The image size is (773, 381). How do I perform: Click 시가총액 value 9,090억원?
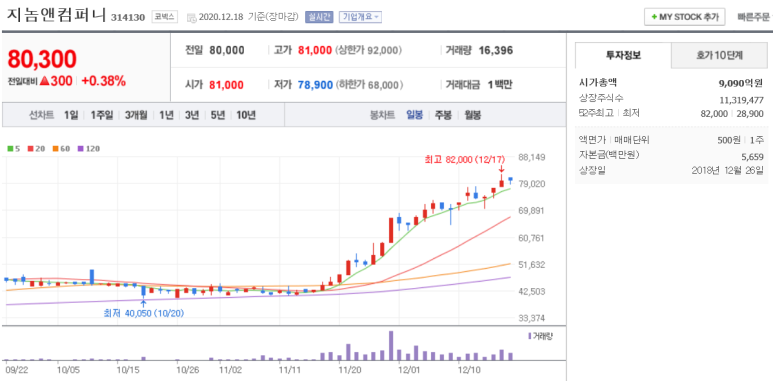(741, 83)
